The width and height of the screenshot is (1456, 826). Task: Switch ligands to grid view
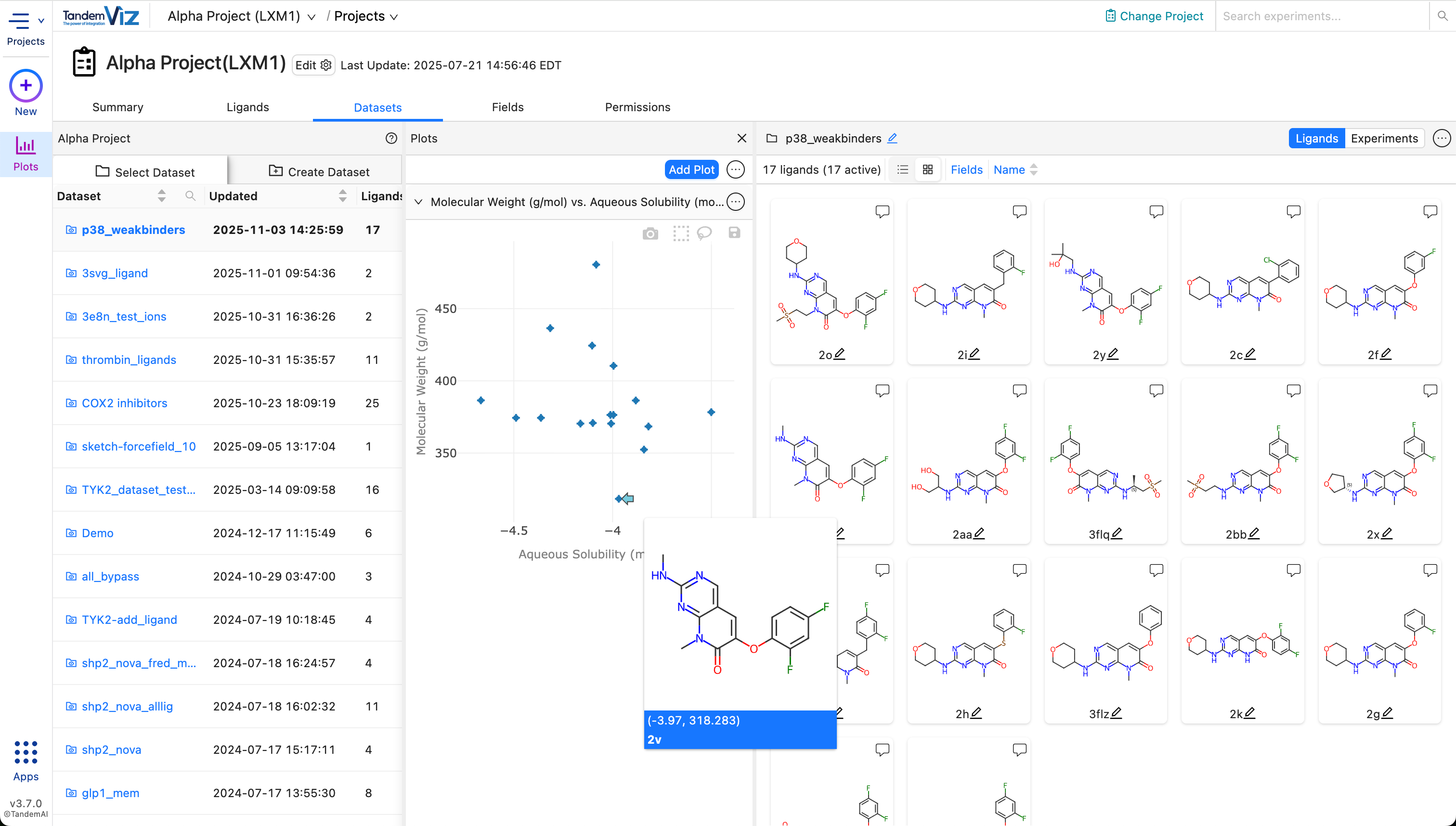tap(928, 169)
